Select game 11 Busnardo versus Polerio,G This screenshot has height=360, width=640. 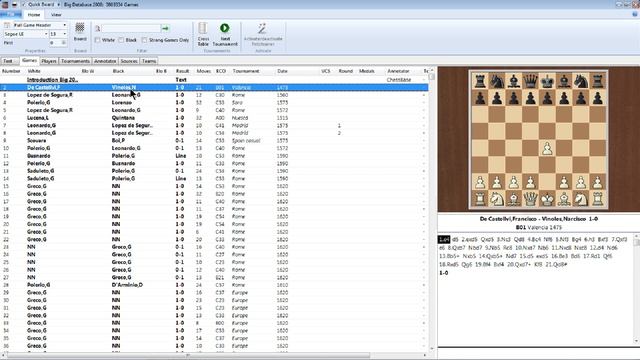point(214,156)
